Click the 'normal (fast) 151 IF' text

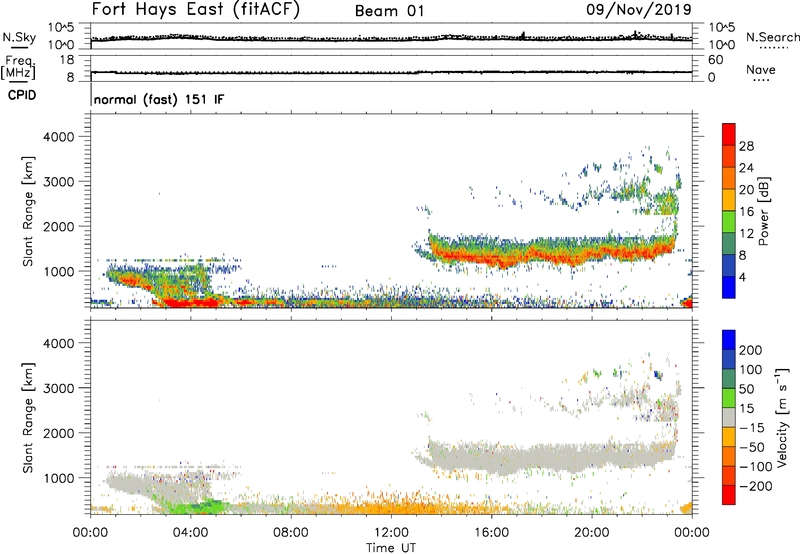tap(159, 99)
